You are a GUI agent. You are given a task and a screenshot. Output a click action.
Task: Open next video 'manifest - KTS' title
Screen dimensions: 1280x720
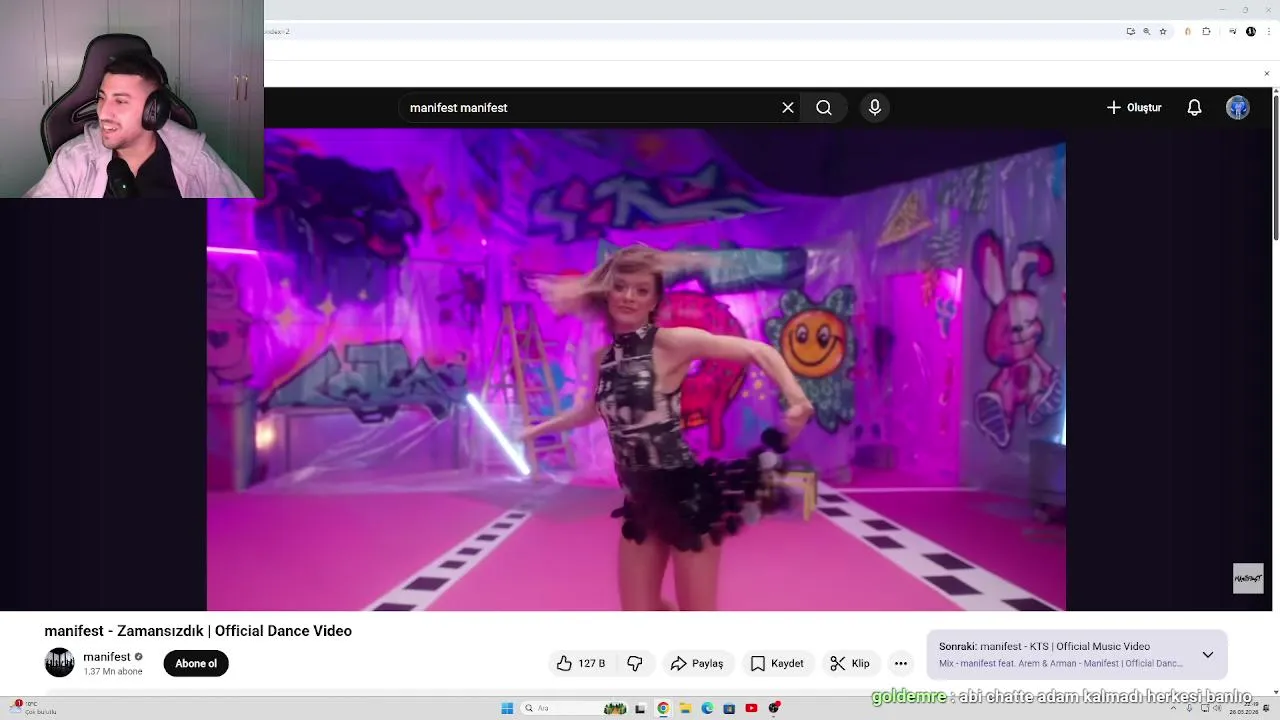pos(1065,647)
